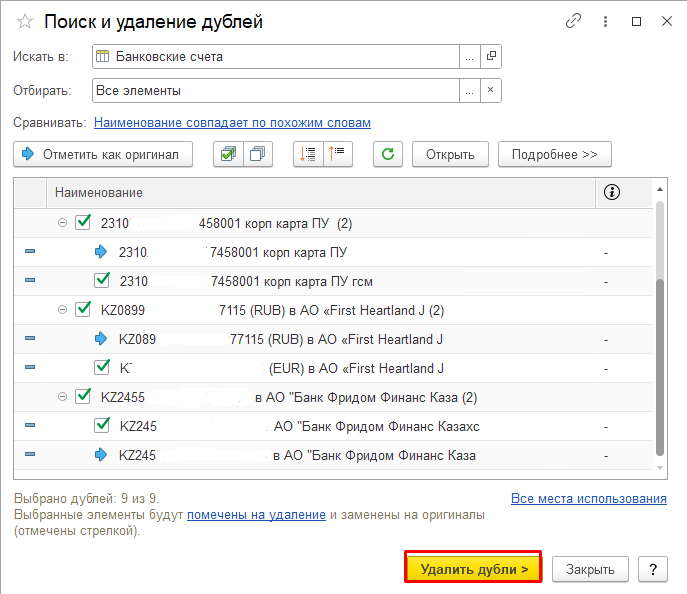Image resolution: width=687 pixels, height=594 pixels.
Task: Clear the Отбирать filter with X
Action: pyautogui.click(x=490, y=91)
